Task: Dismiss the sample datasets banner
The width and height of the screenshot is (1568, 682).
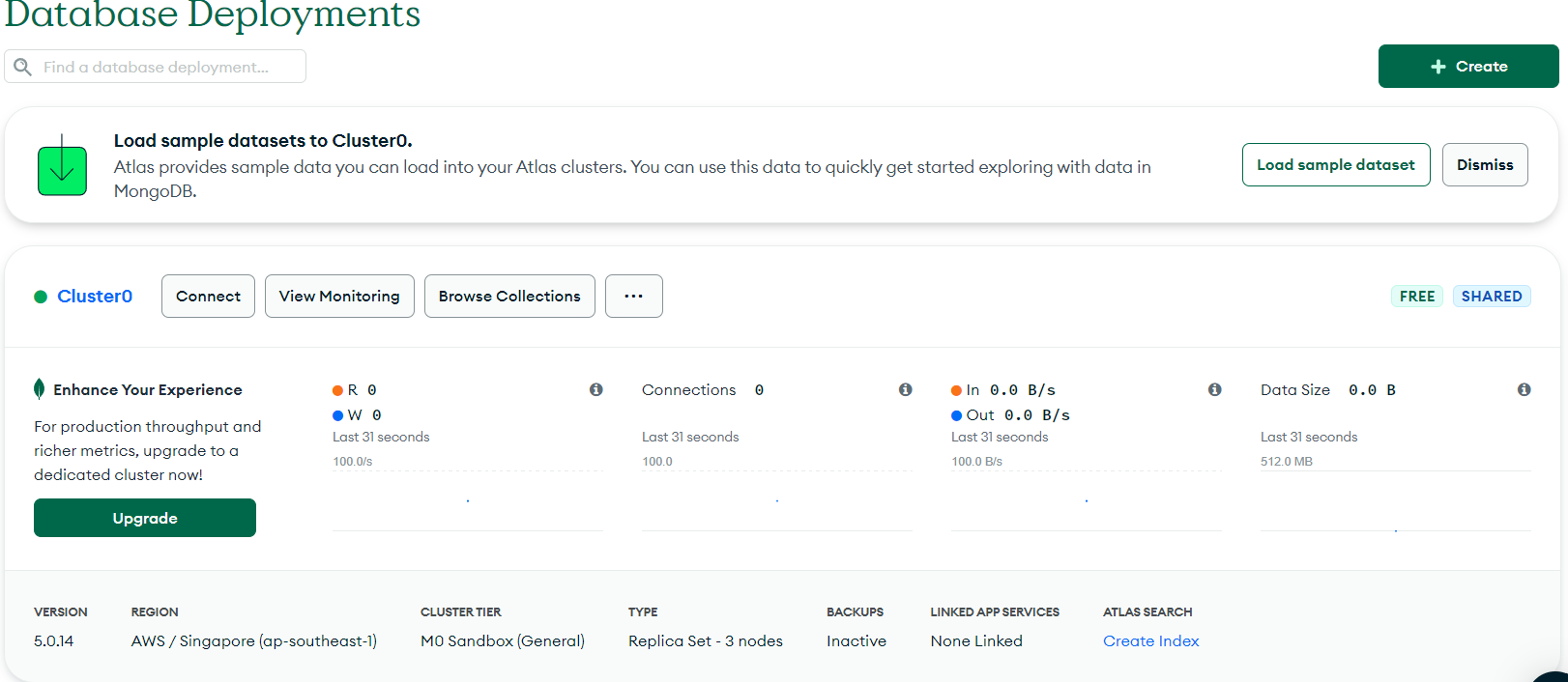Action: (x=1485, y=165)
